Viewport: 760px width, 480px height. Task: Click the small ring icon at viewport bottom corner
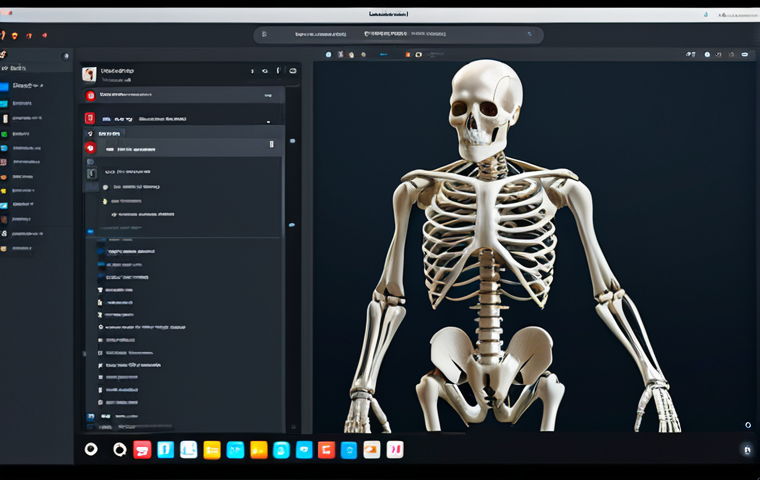tap(748, 425)
